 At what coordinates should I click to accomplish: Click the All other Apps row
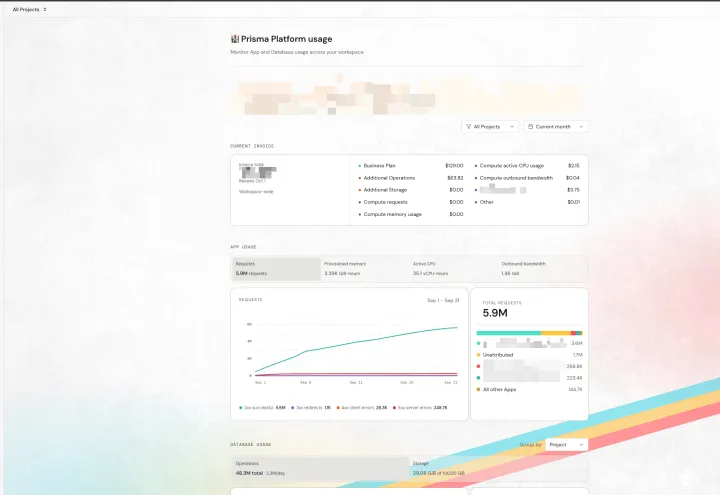coord(529,389)
